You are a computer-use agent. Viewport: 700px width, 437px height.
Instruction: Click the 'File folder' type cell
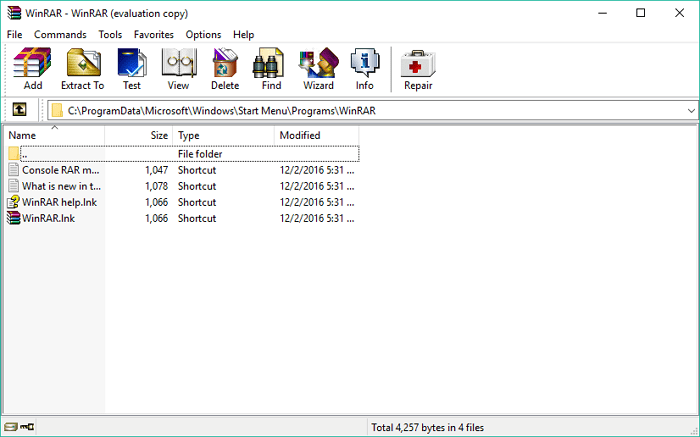tap(200, 154)
